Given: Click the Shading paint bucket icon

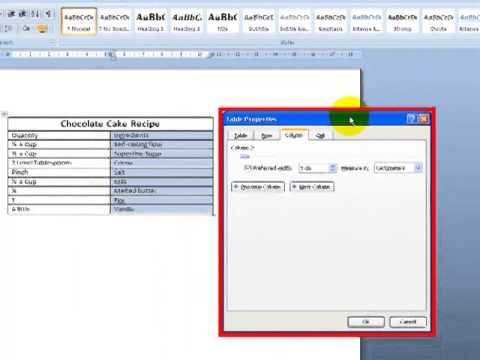Looking at the screenshot, I should (x=26, y=29).
